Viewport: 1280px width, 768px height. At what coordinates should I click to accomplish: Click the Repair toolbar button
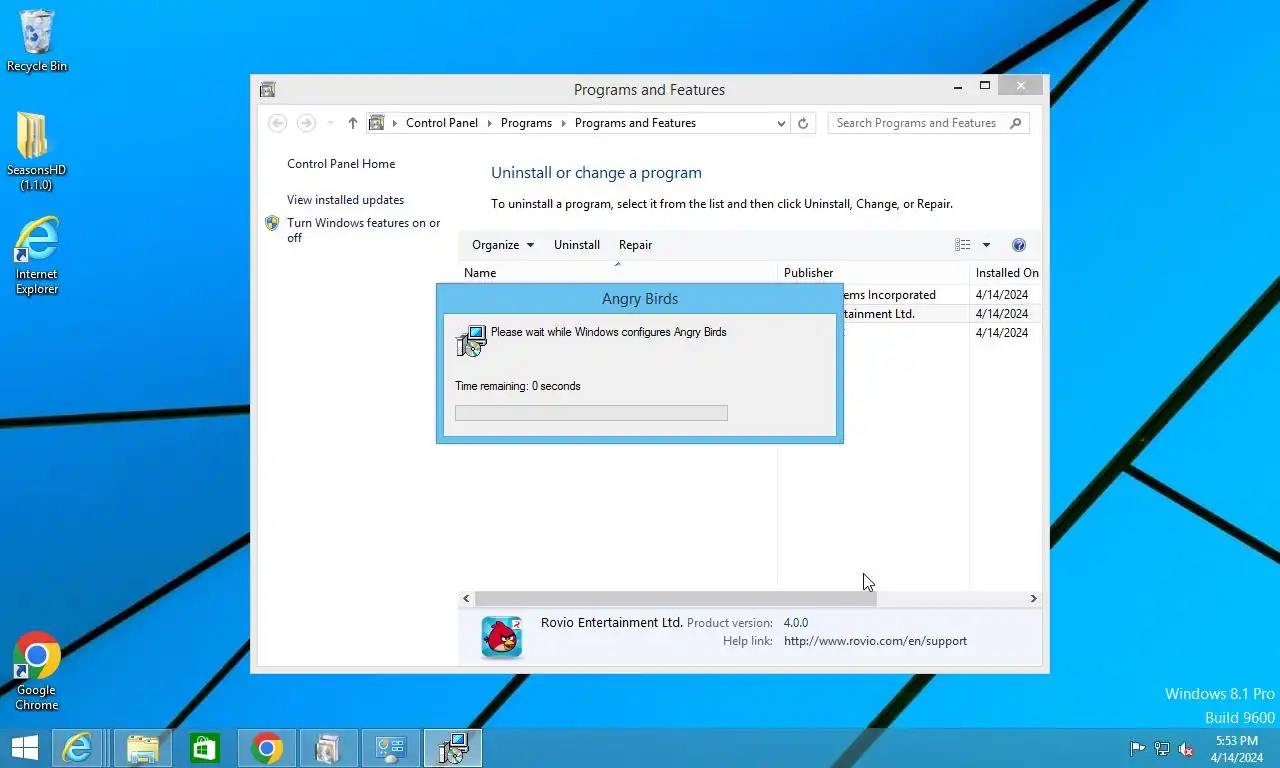coord(635,245)
